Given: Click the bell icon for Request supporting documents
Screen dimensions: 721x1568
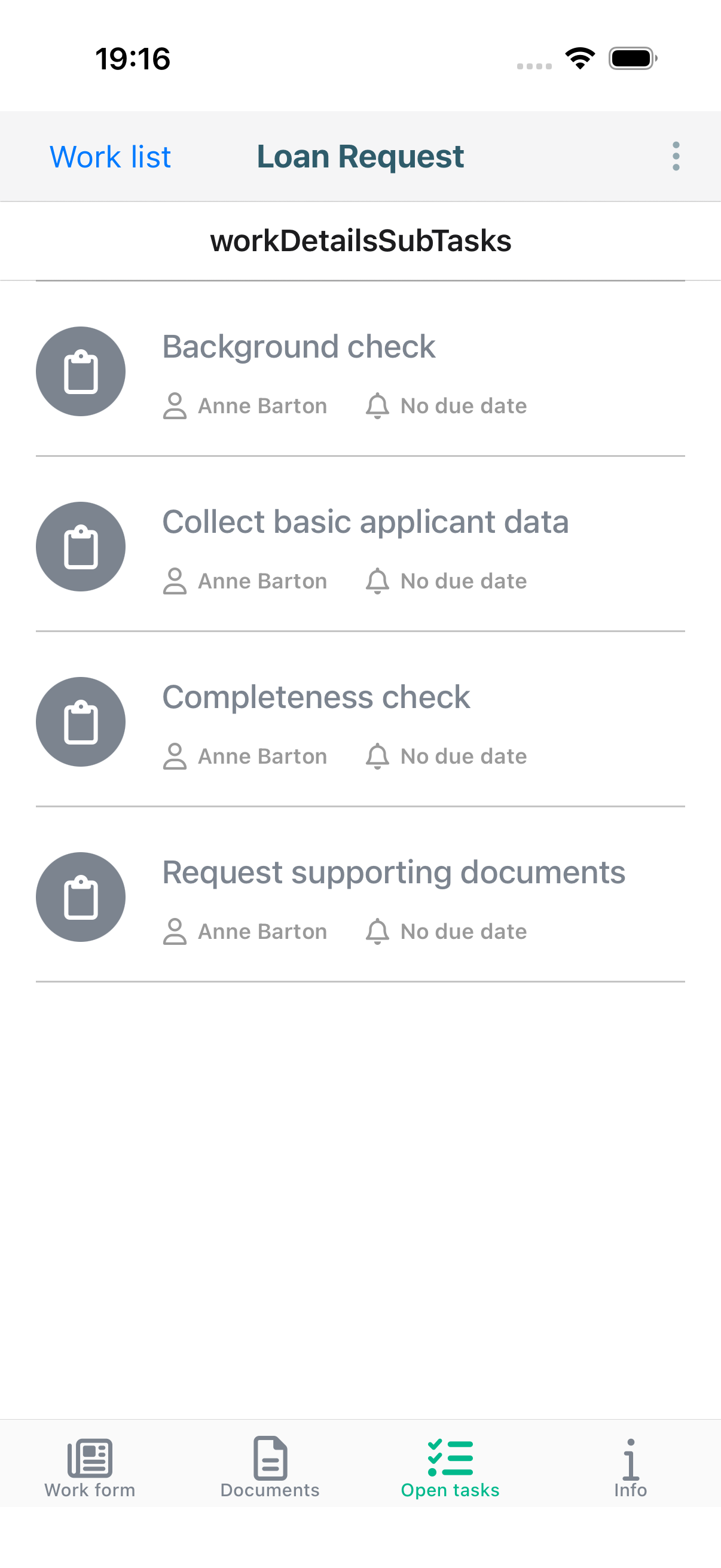Looking at the screenshot, I should 377,930.
